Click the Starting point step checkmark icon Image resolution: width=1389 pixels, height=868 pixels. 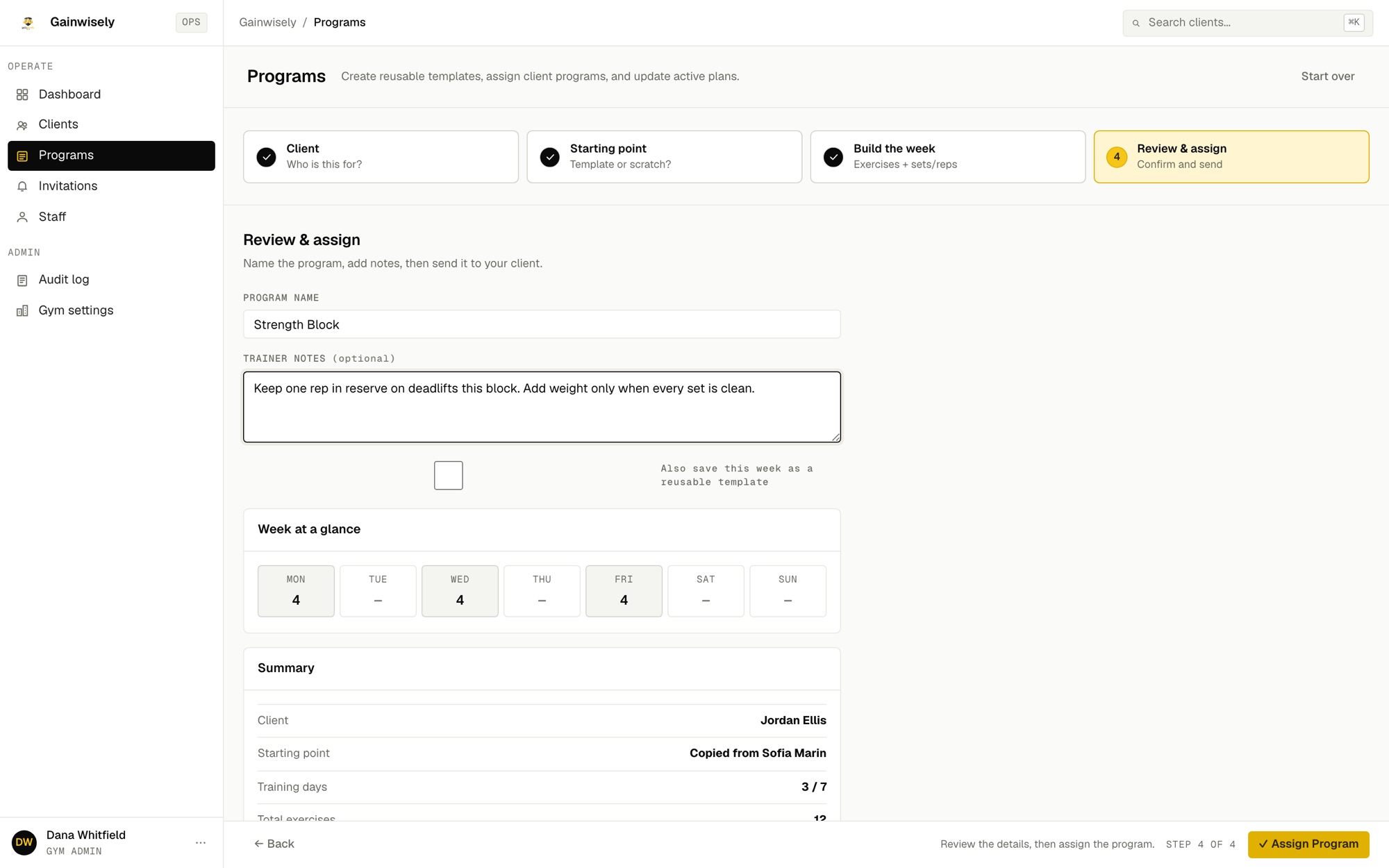pyautogui.click(x=549, y=157)
